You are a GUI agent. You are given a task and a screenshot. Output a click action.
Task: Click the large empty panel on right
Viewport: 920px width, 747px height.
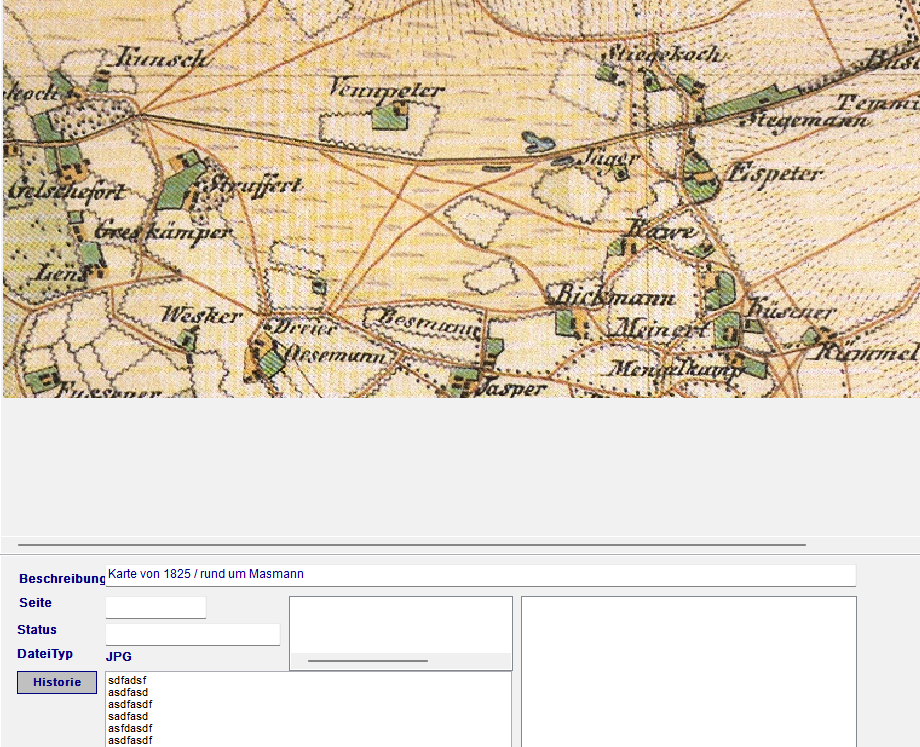point(688,670)
